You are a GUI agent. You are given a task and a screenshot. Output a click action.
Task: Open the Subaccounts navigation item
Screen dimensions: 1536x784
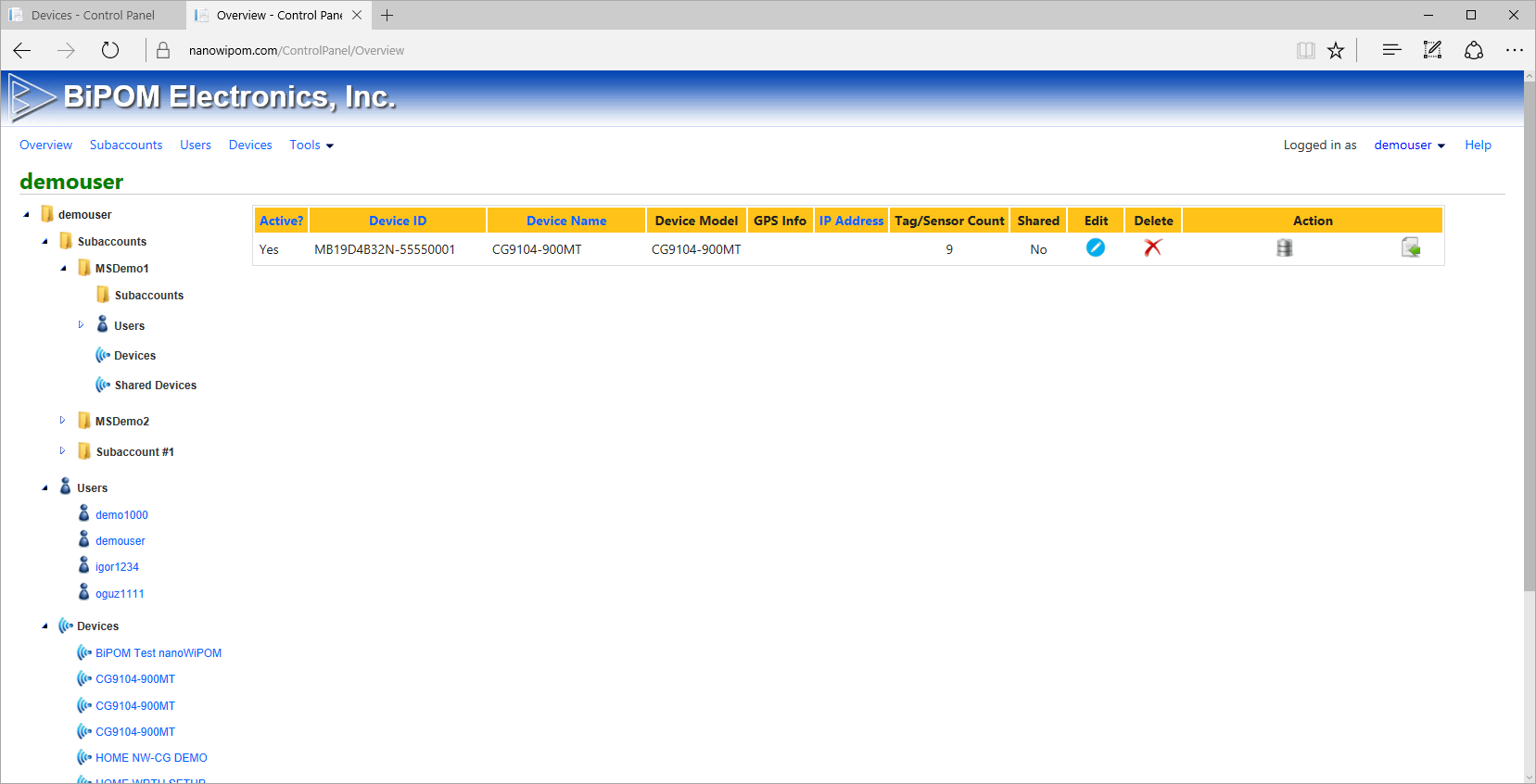click(126, 145)
